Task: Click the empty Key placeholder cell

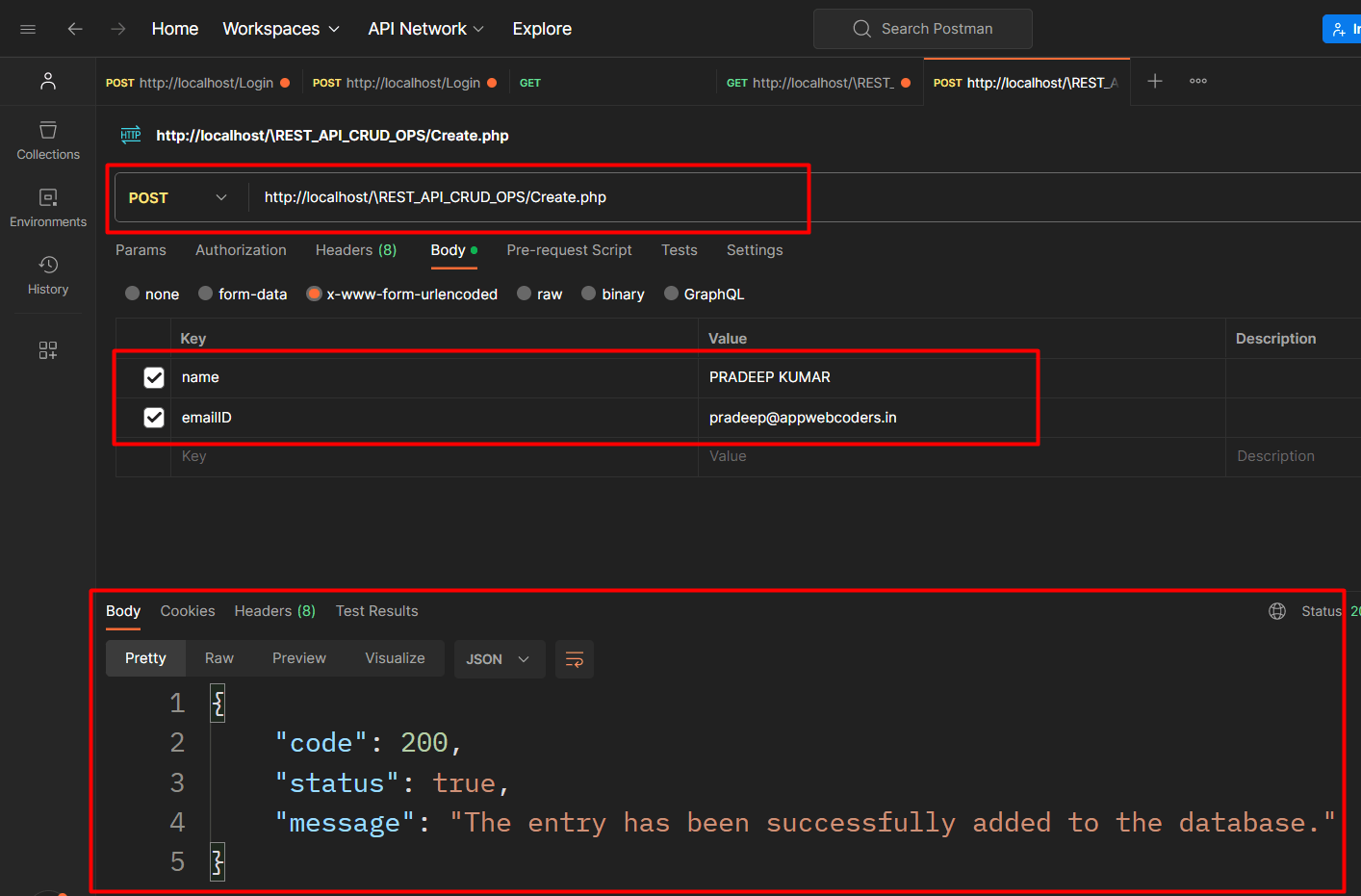Action: (x=434, y=456)
